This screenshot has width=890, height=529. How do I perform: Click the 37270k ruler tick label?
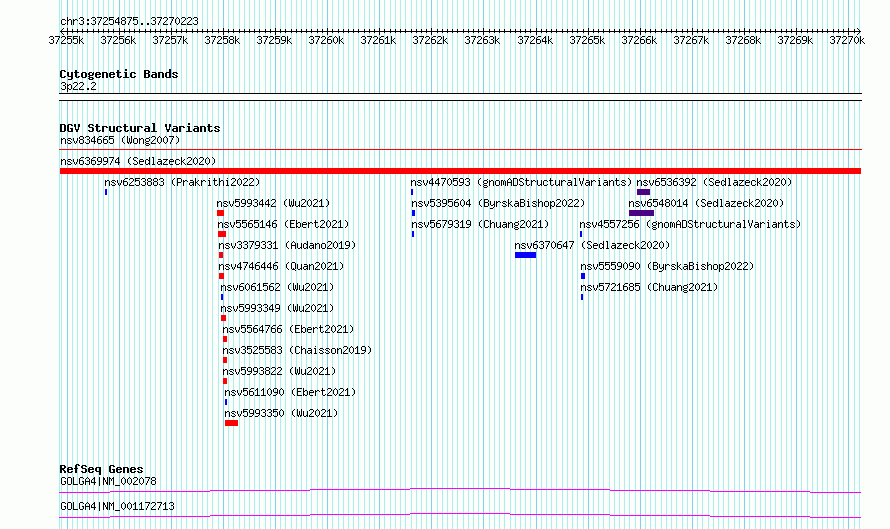[x=847, y=40]
